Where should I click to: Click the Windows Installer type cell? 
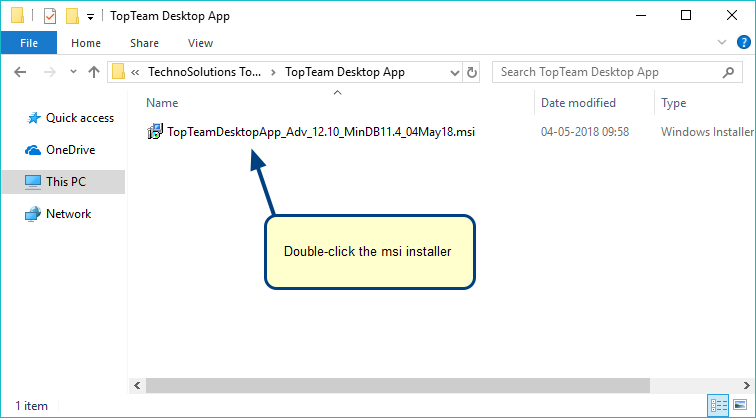[x=707, y=132]
